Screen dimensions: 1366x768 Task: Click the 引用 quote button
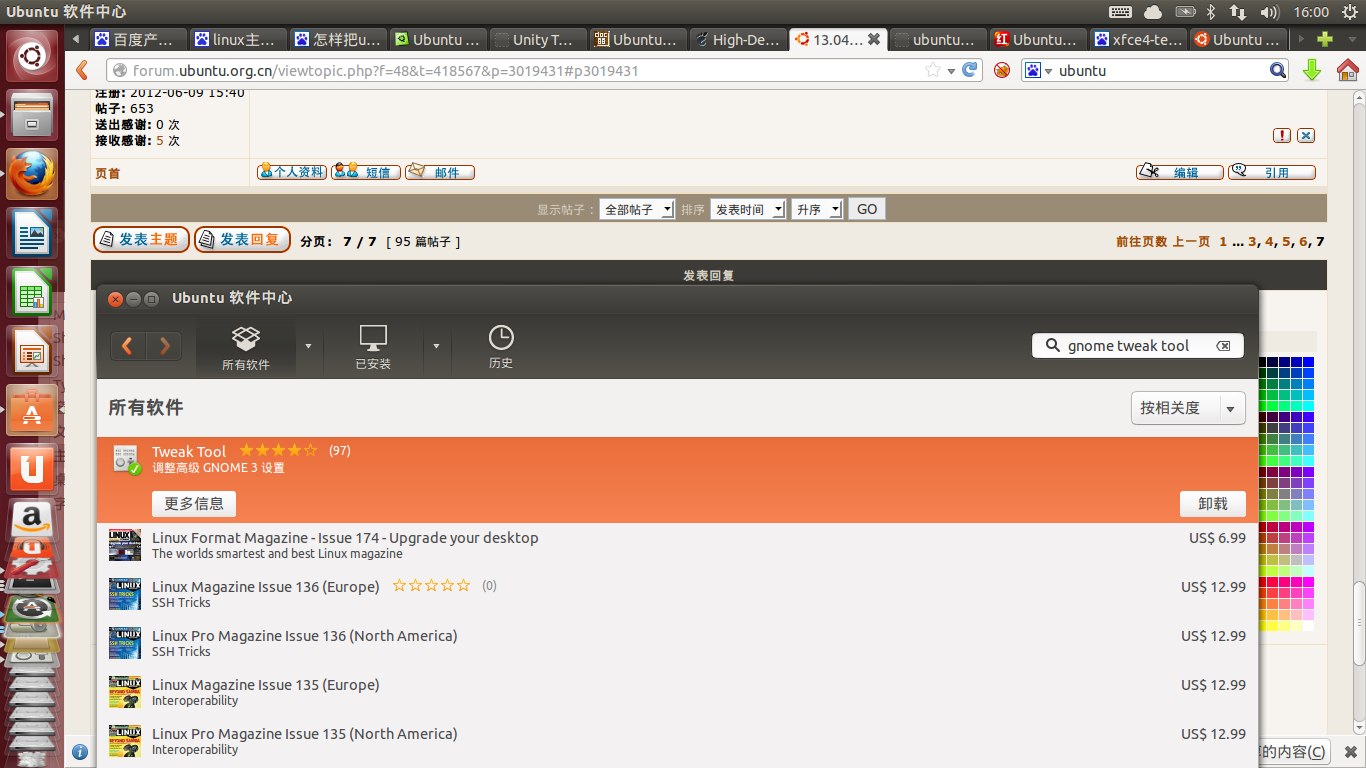click(1272, 172)
